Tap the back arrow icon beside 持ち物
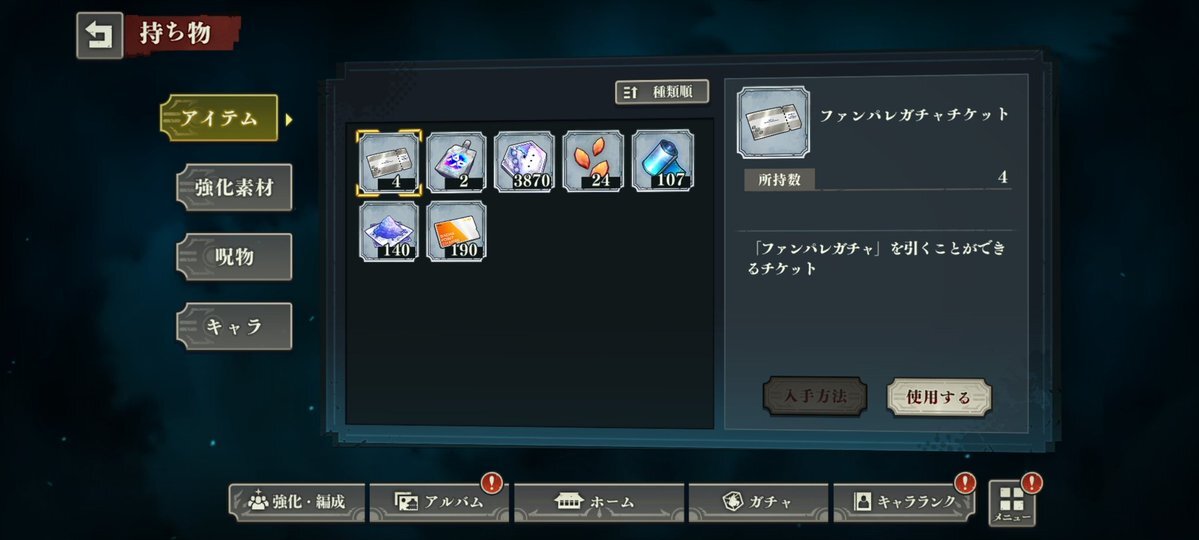 coord(99,35)
